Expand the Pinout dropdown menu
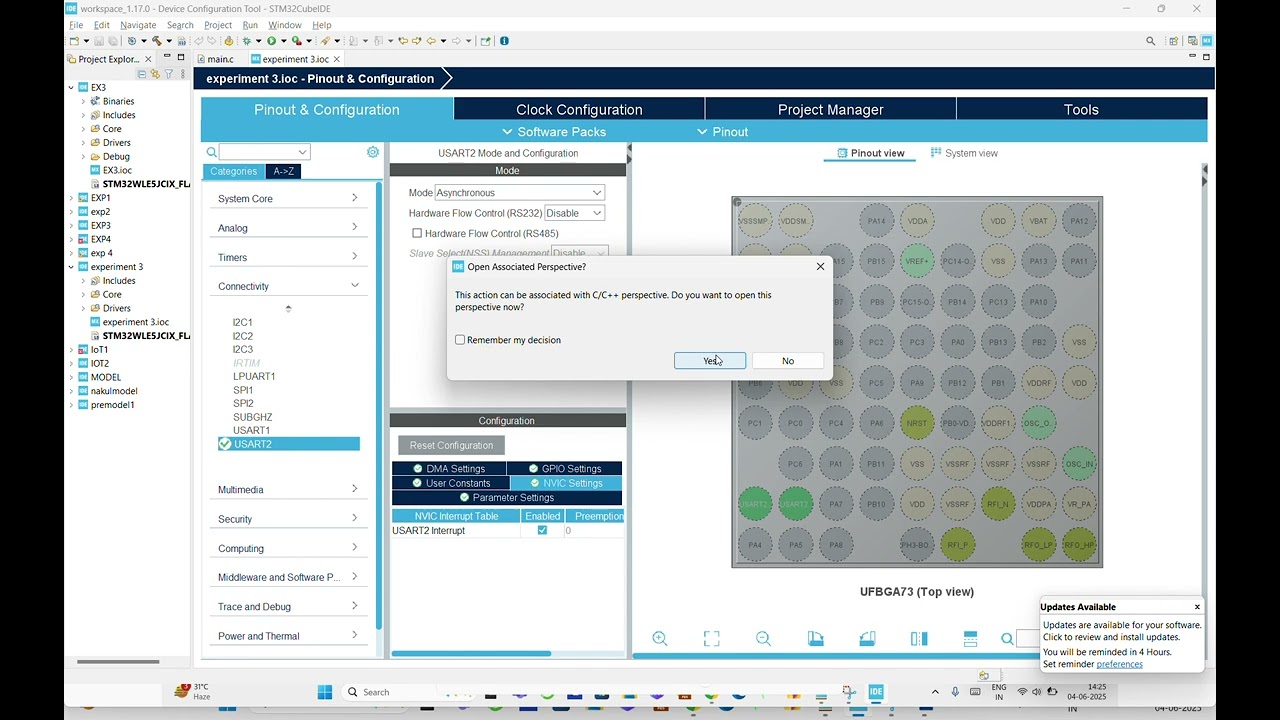Screen dimensions: 1280x720 coord(722,132)
